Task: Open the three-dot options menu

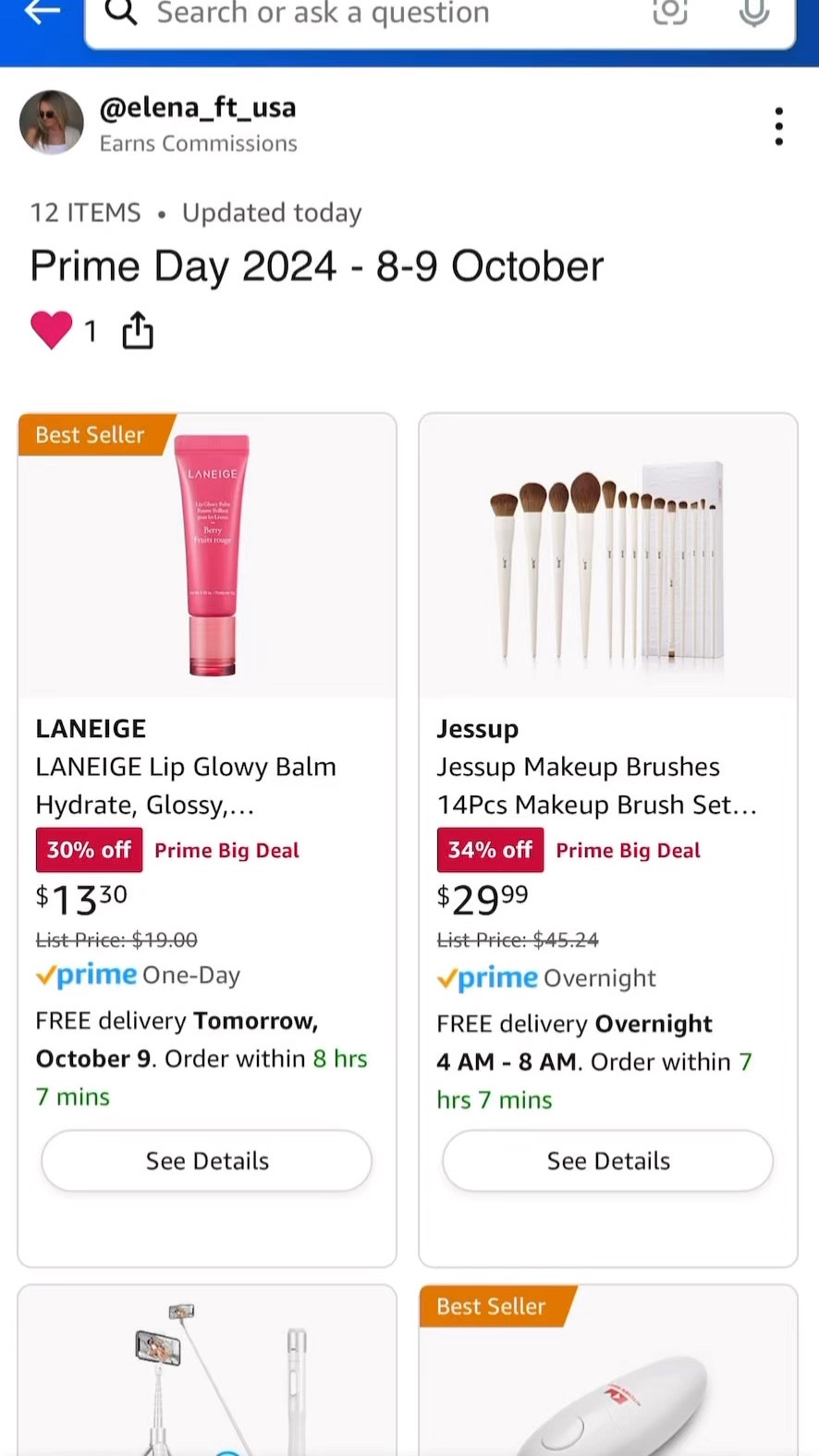Action: (x=778, y=126)
